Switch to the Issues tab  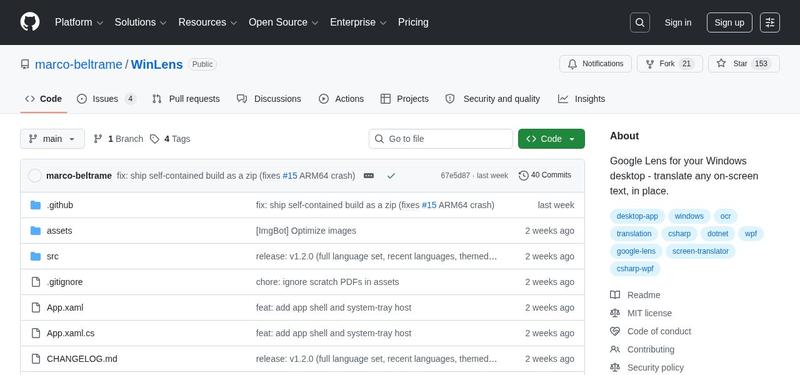[106, 99]
